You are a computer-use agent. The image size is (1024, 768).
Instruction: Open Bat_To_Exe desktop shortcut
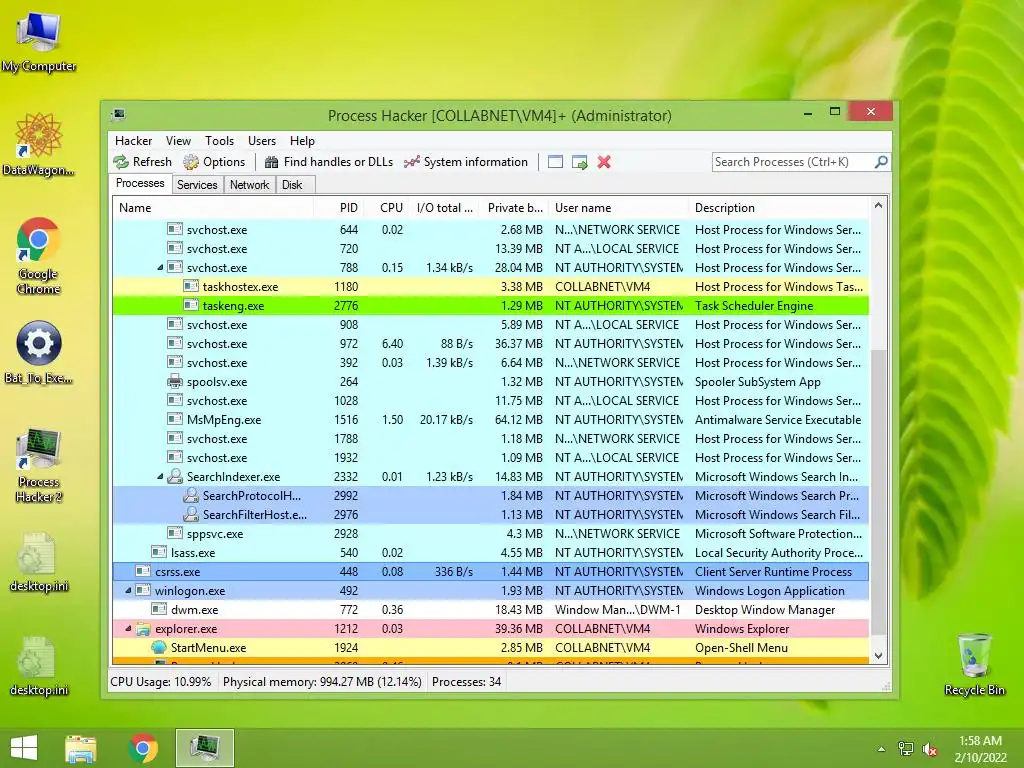point(39,353)
